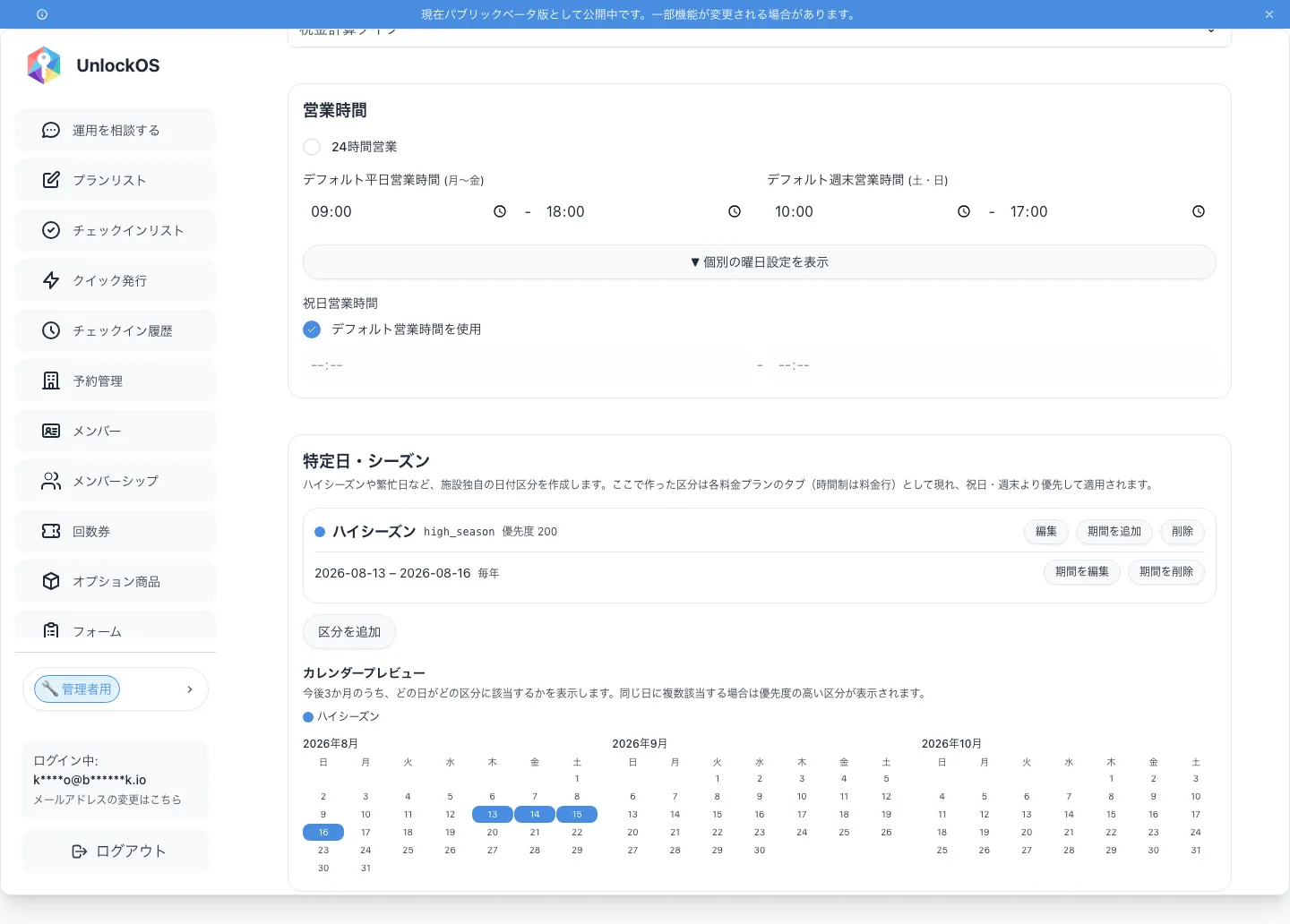The width and height of the screenshot is (1290, 924).
Task: Click 期間を編集 for the 2026-08-13 period
Action: pyautogui.click(x=1082, y=572)
